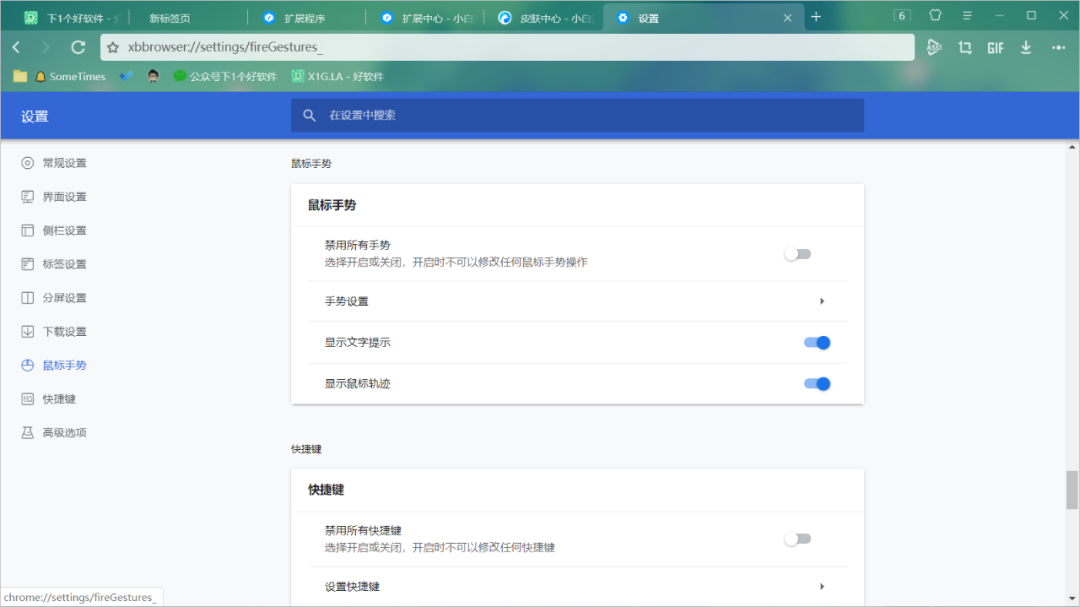Screen dimensions: 1080x607
Task: Open the downloads icon in toolbar
Action: [1026, 47]
